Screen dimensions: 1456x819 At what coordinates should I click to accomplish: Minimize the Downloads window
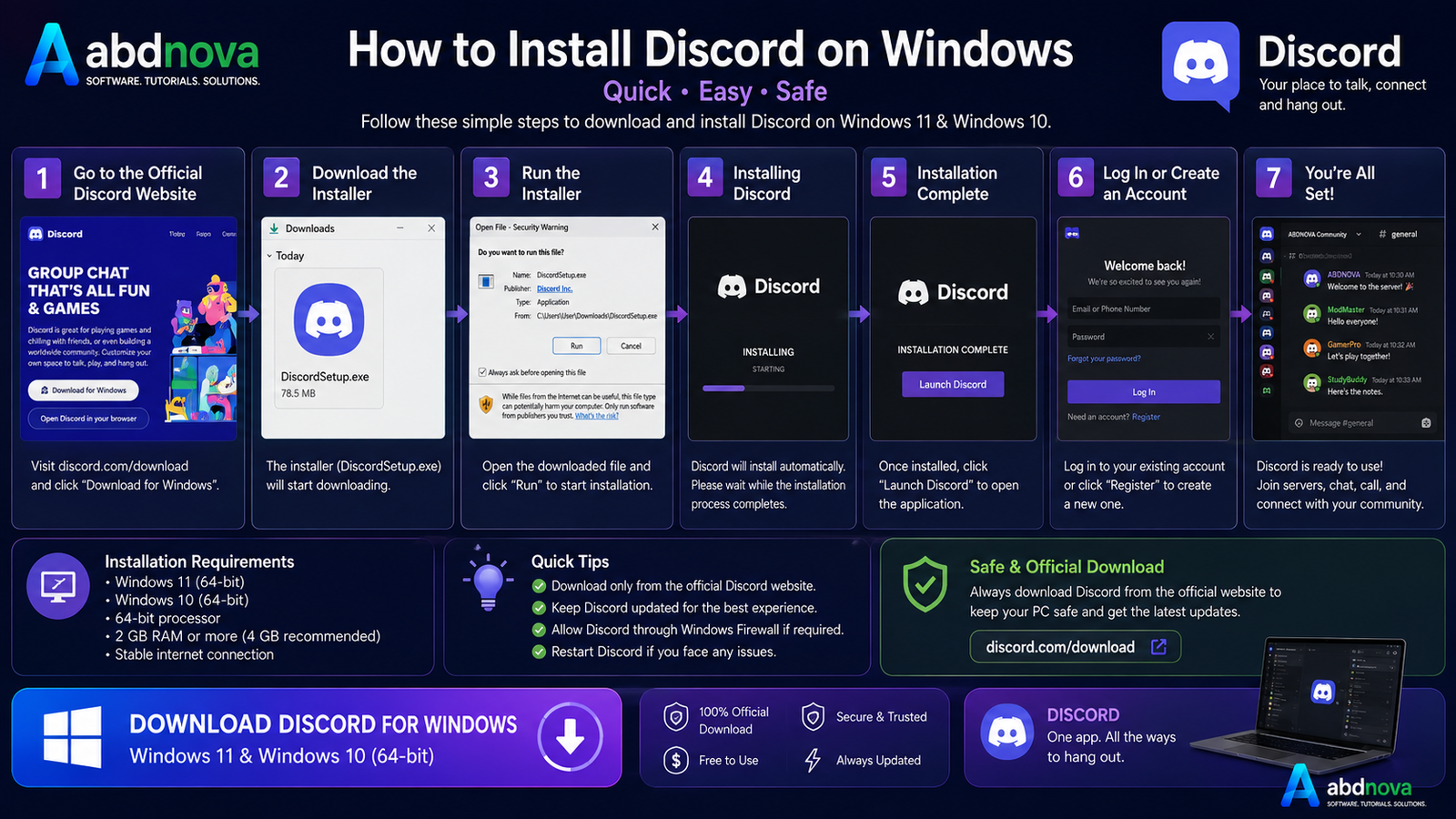[x=400, y=227]
